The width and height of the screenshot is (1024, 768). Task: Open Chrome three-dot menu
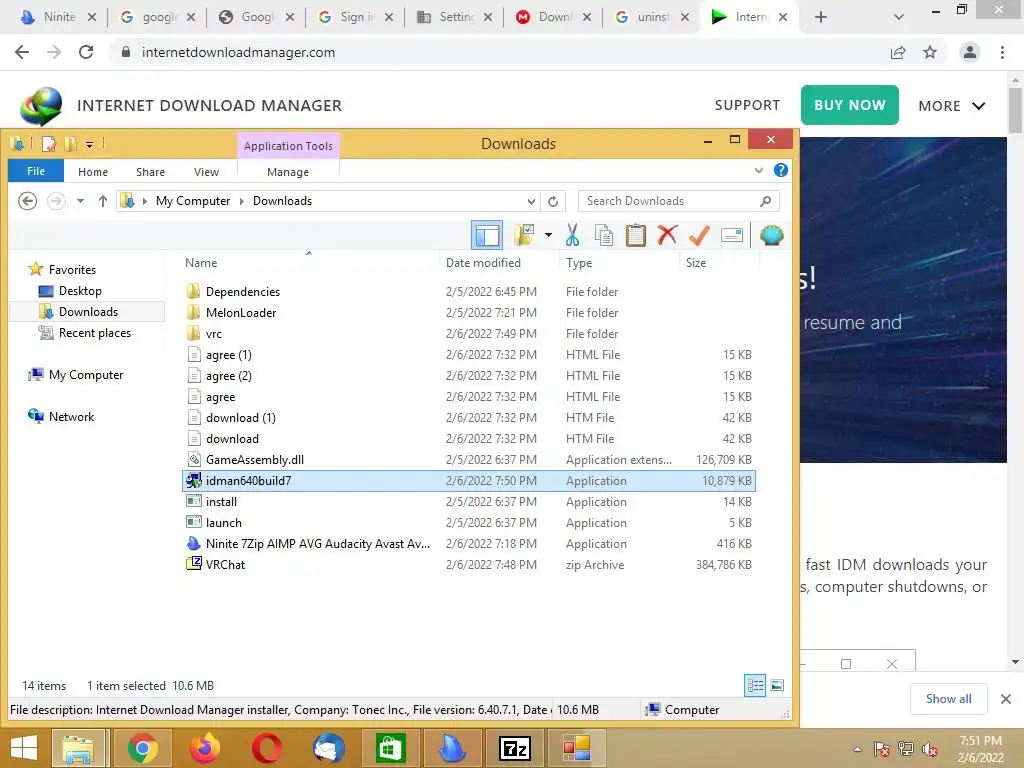point(1002,52)
